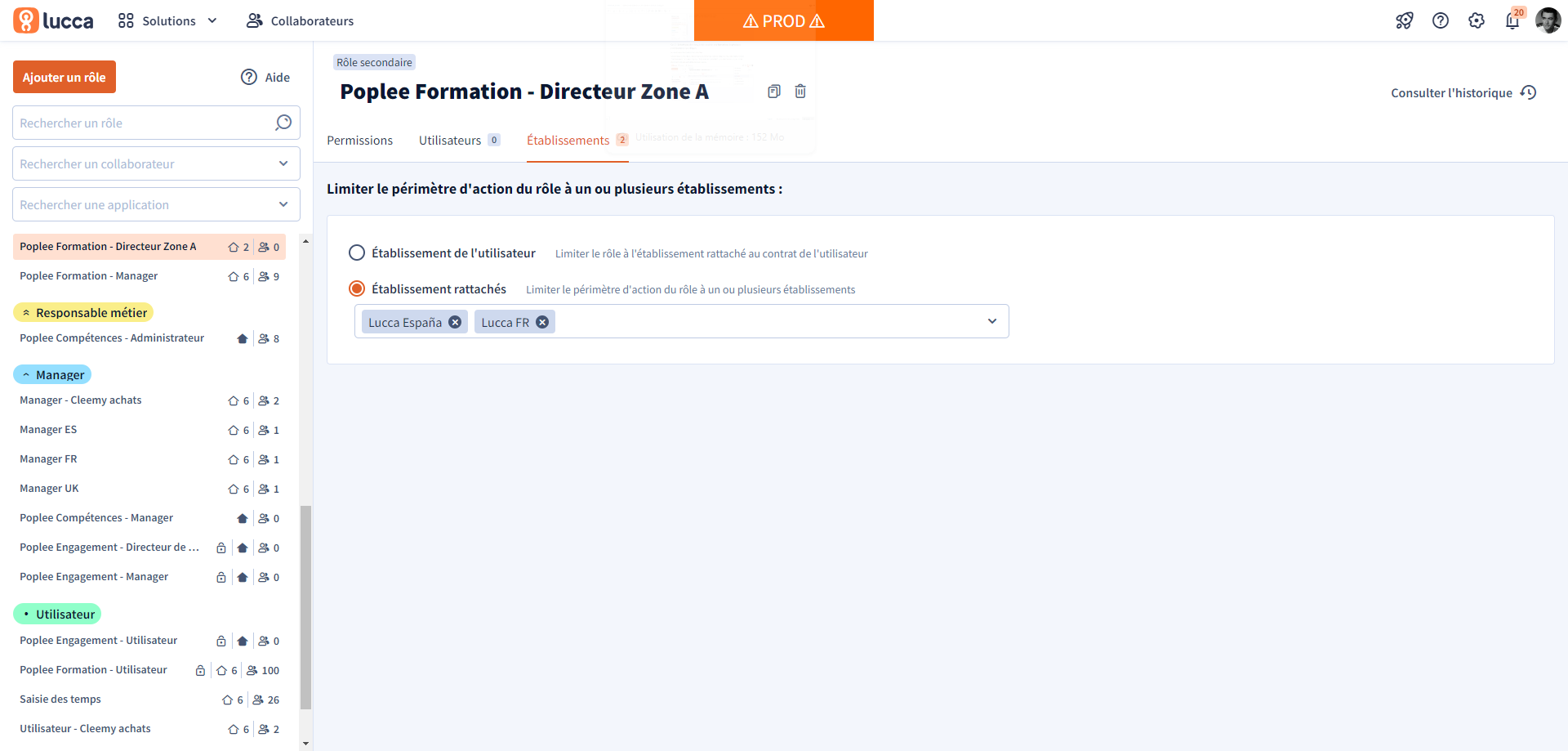Click house icon on Poplee Compétences - Manager row
Viewport: 1568px width, 751px height.
[243, 518]
